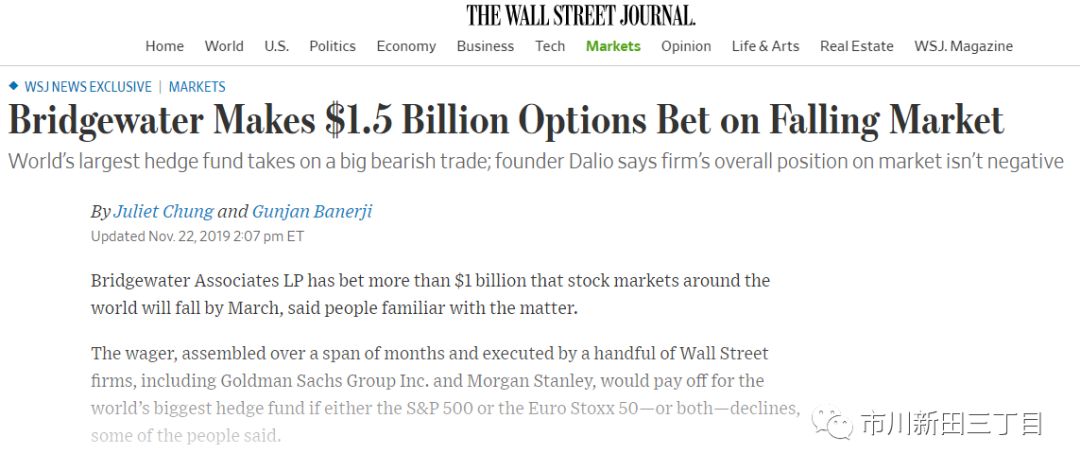This screenshot has width=1080, height=471.
Task: Open WSJ. Magazine from the navigation
Action: pos(963,46)
